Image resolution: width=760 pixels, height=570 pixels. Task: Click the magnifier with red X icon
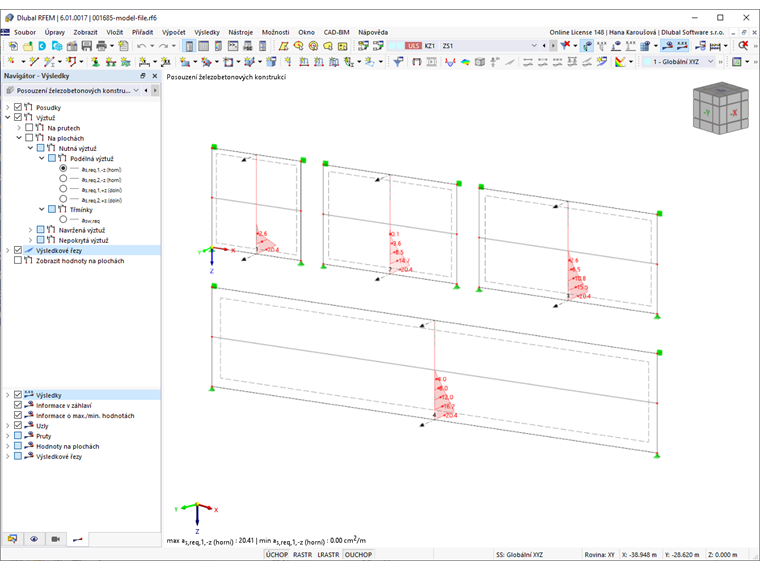click(743, 46)
